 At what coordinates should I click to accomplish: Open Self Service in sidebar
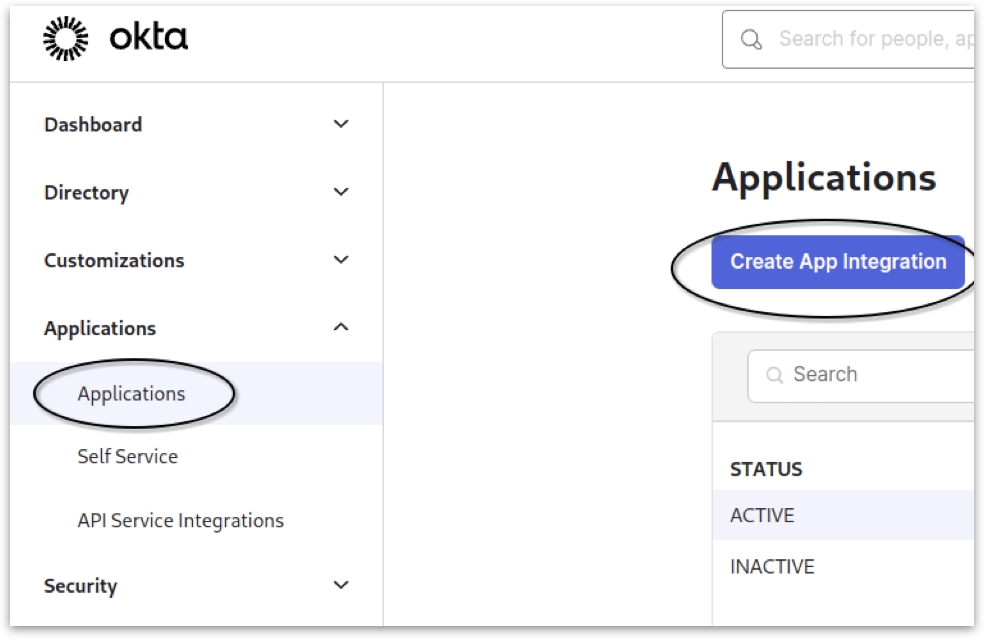[x=127, y=457]
